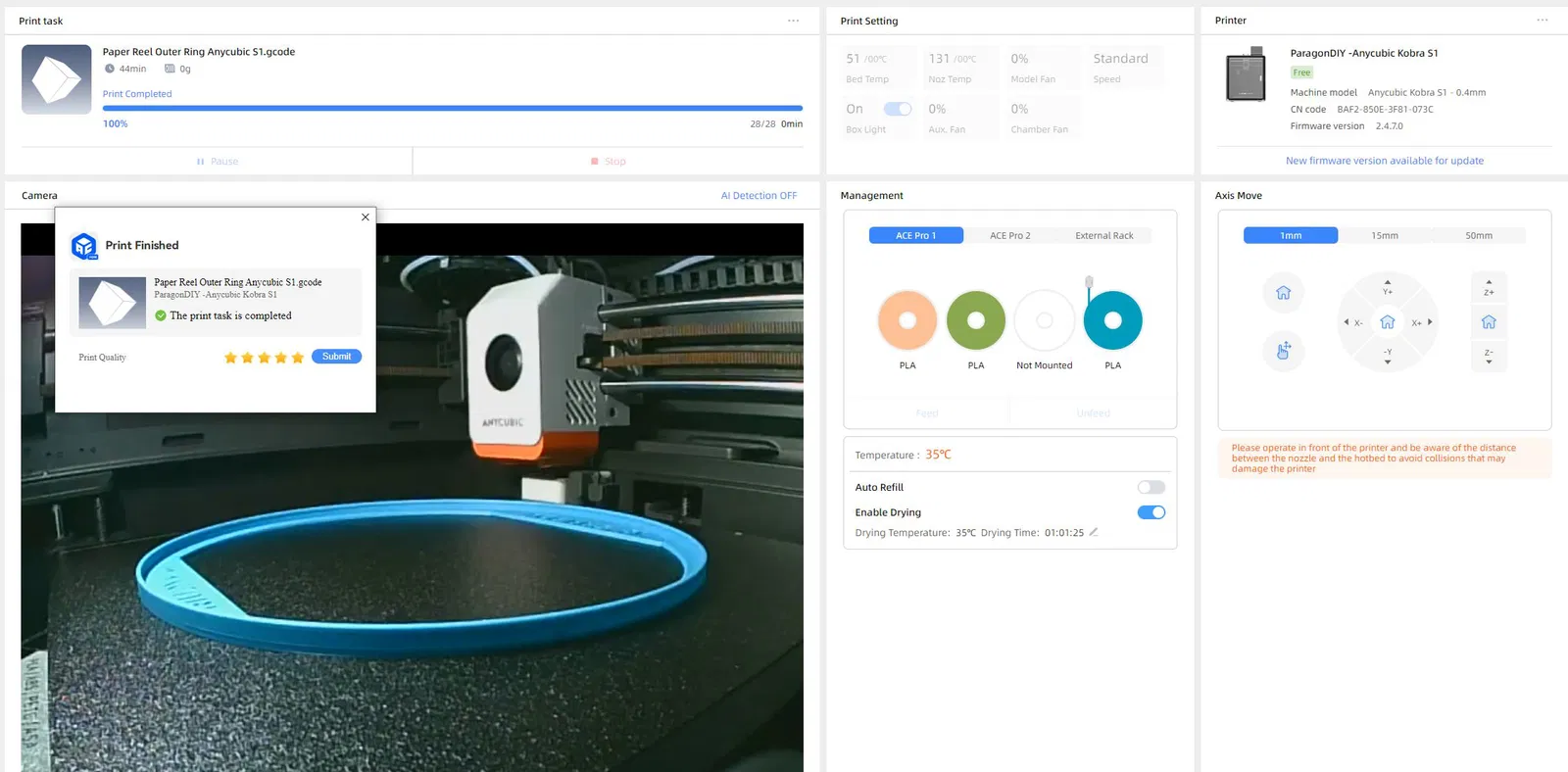Open the Printer panel more options menu
The image size is (1568, 772).
pos(1543,21)
